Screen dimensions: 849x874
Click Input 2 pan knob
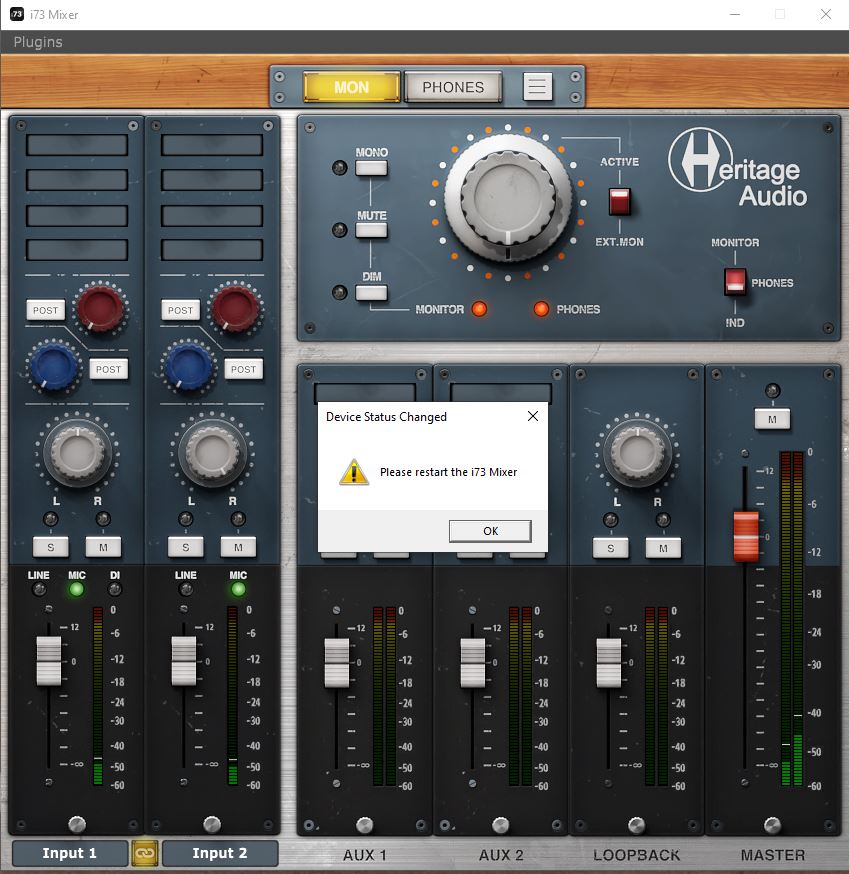(x=212, y=453)
